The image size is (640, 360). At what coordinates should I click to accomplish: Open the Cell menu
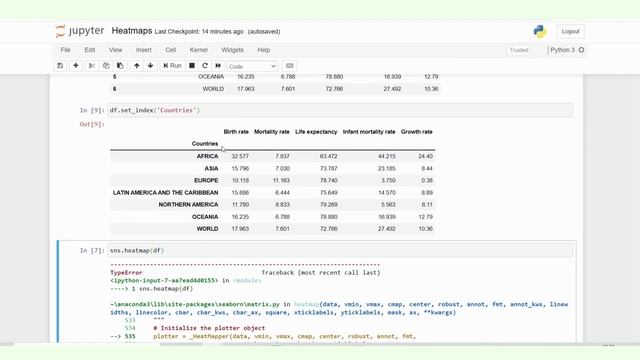click(x=171, y=50)
